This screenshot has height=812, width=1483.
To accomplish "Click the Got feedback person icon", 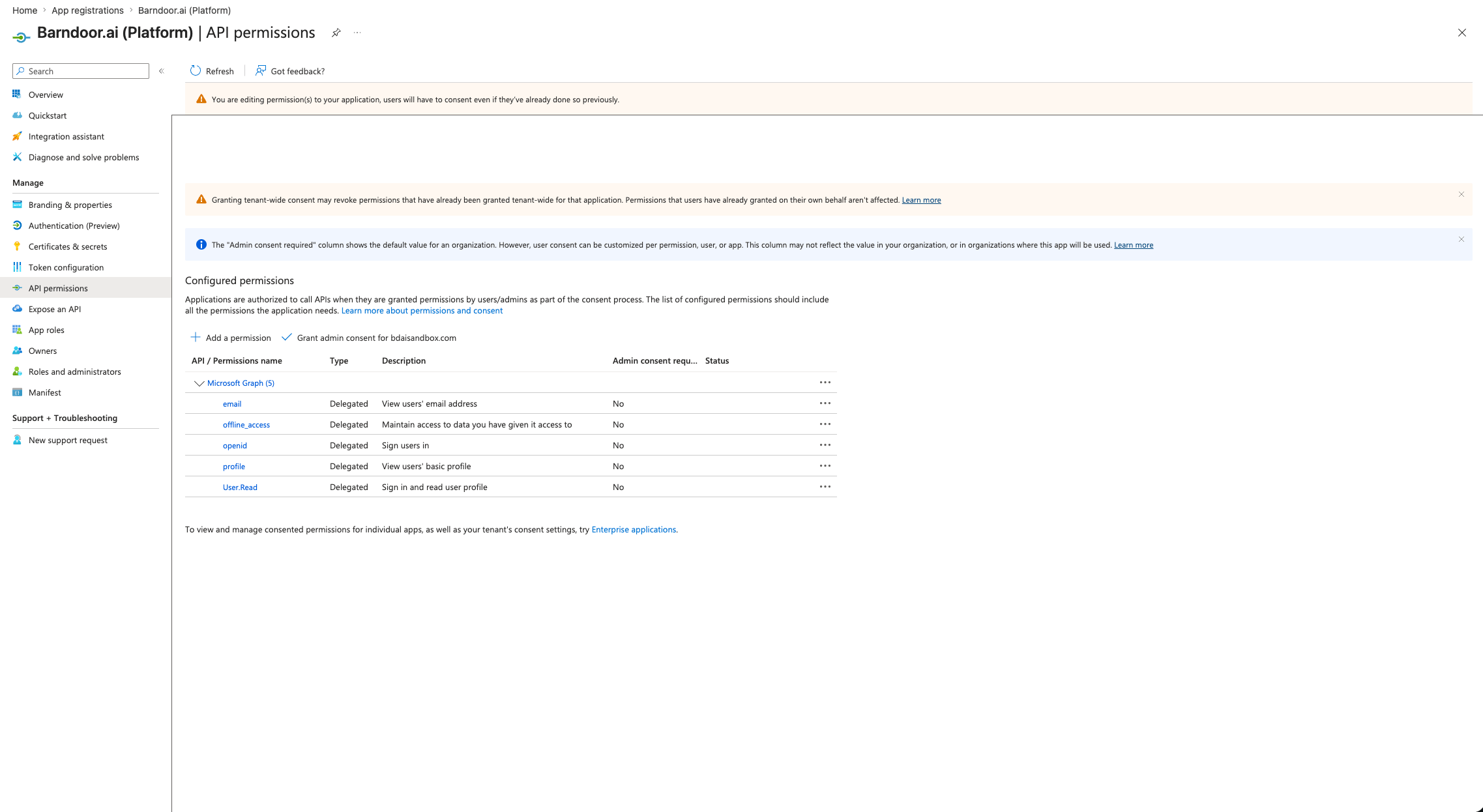I will 261,70.
